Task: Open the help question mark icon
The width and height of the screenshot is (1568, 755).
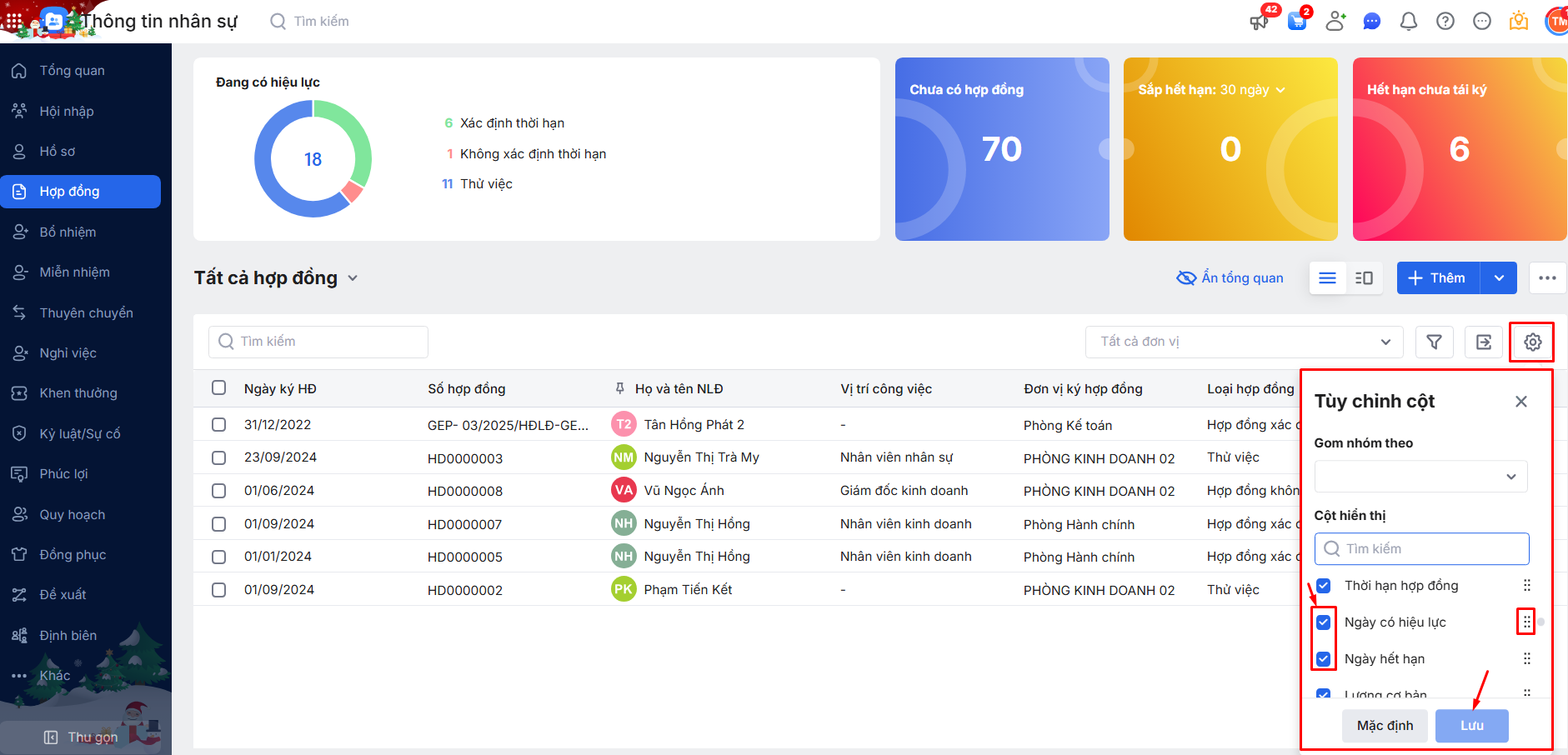Action: (1445, 21)
